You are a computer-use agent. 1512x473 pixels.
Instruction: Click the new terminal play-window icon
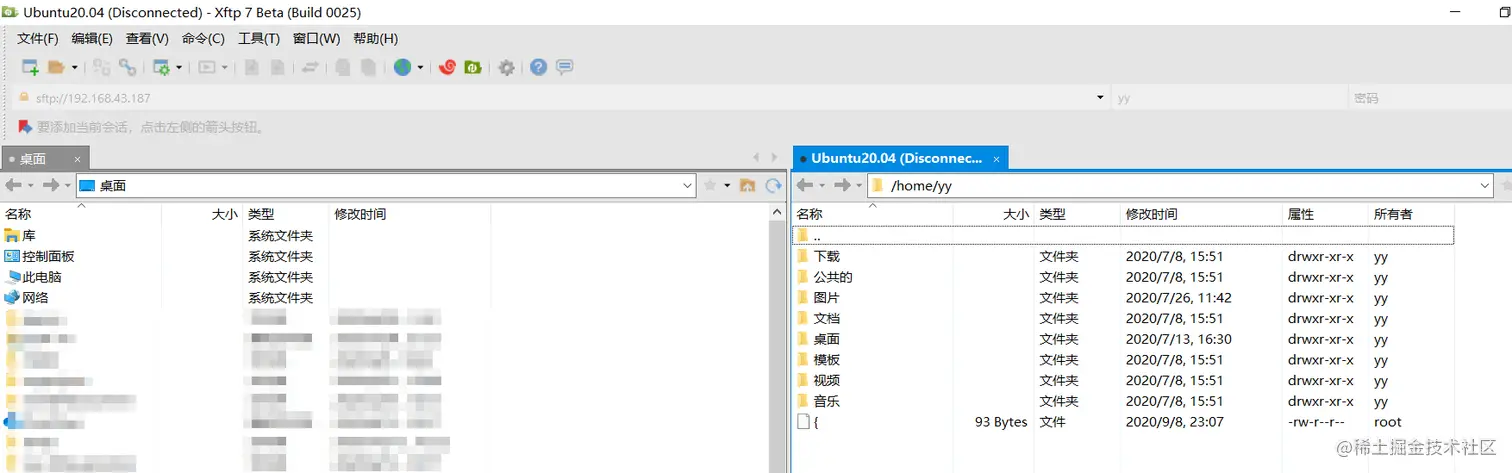tap(207, 67)
